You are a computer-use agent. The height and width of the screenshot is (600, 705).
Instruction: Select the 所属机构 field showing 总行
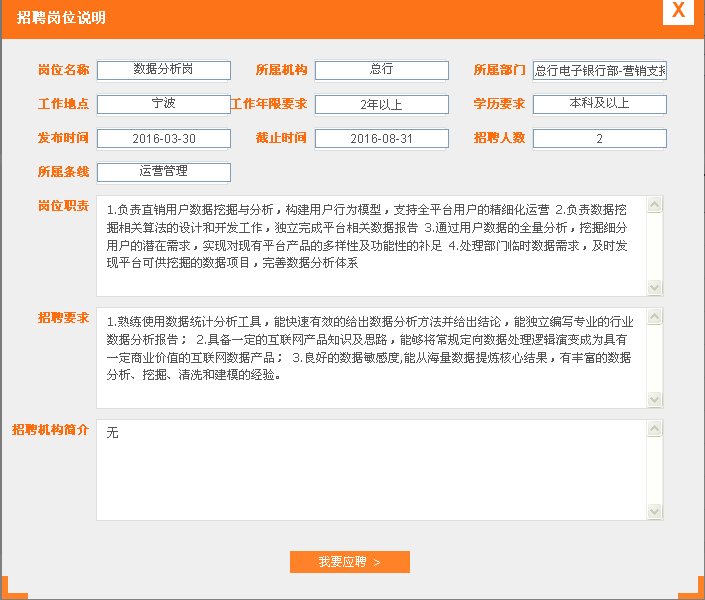click(x=381, y=70)
